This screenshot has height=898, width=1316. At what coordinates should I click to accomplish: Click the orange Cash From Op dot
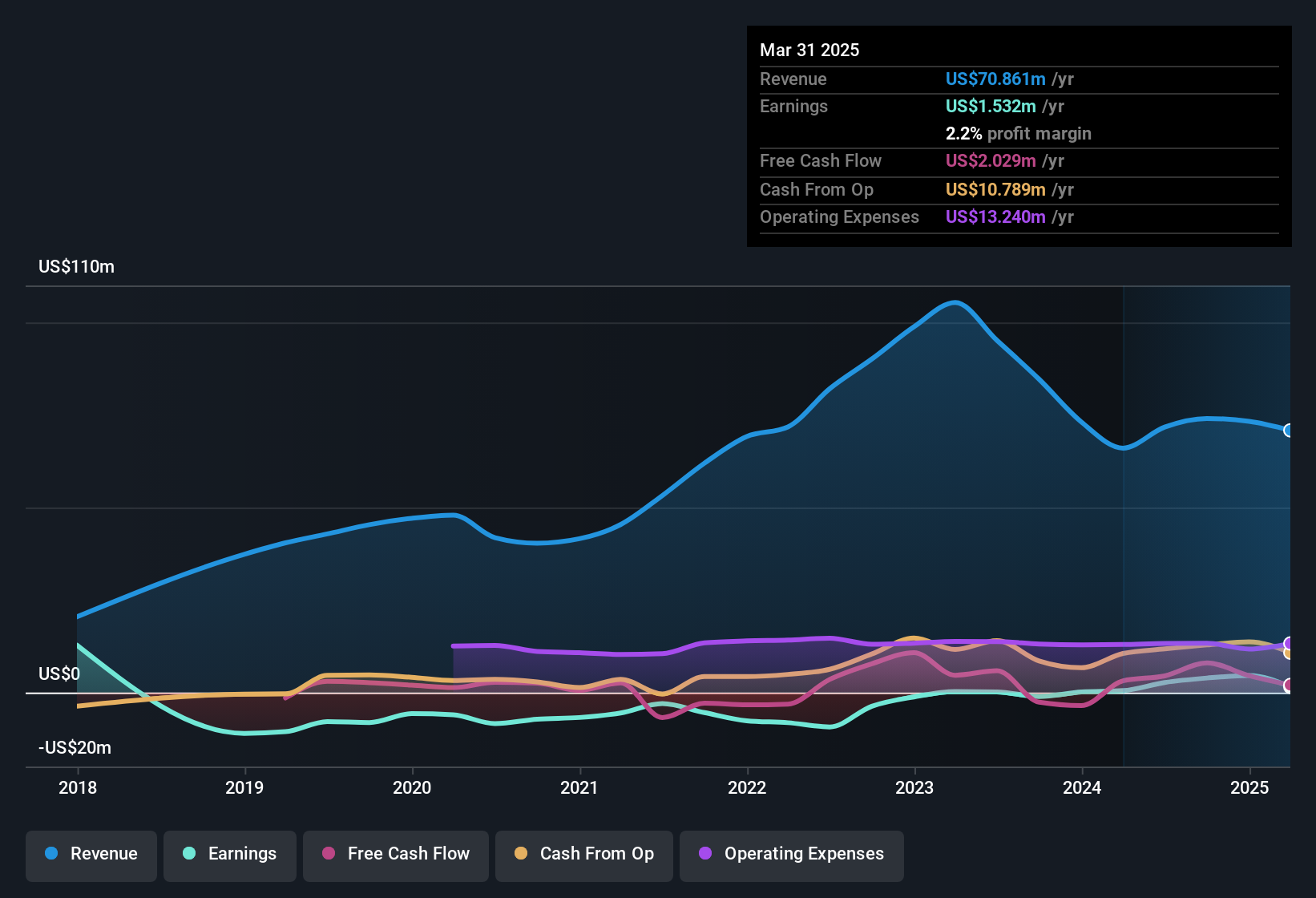coord(521,853)
